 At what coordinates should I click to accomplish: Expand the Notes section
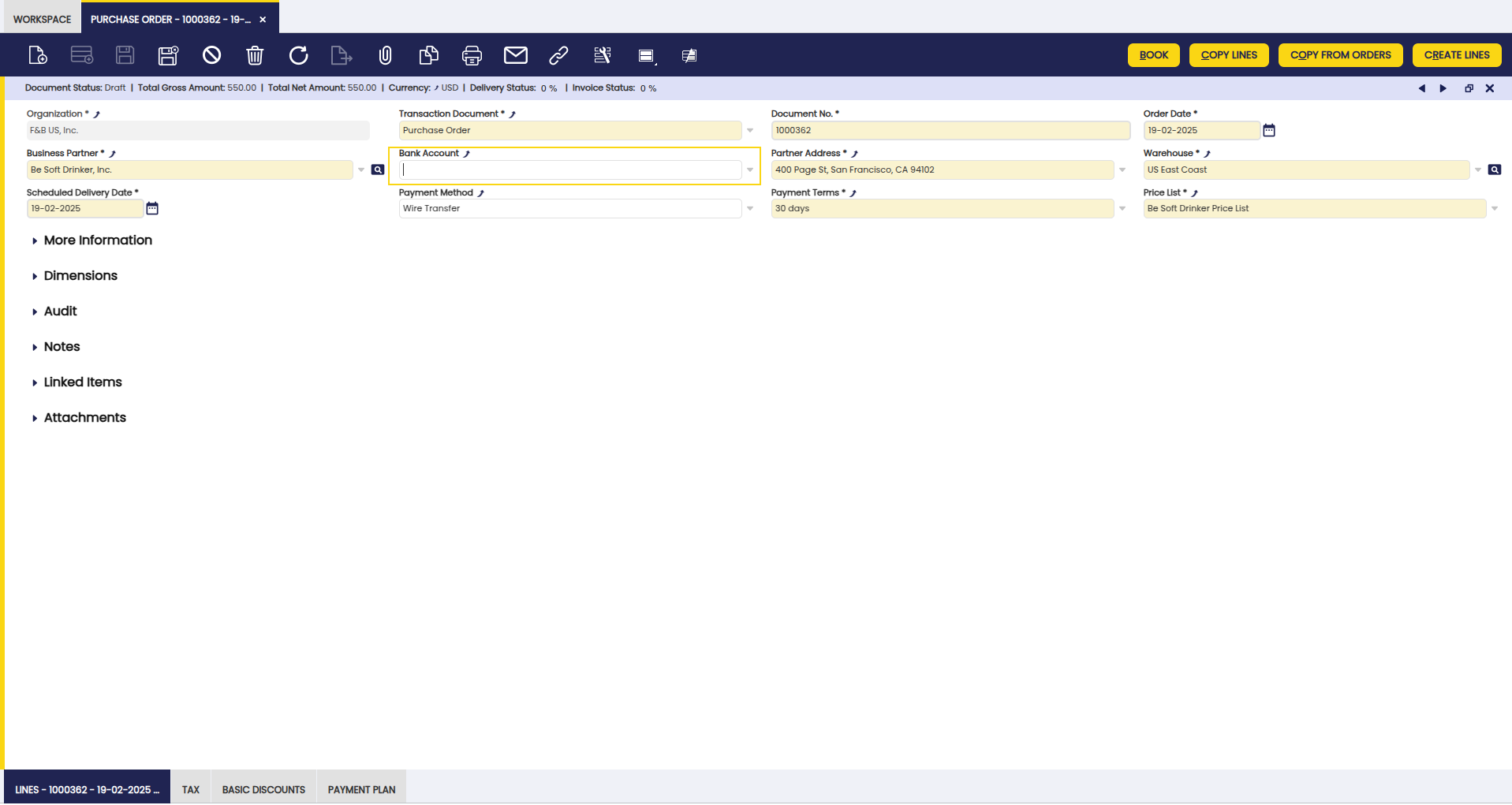56,347
